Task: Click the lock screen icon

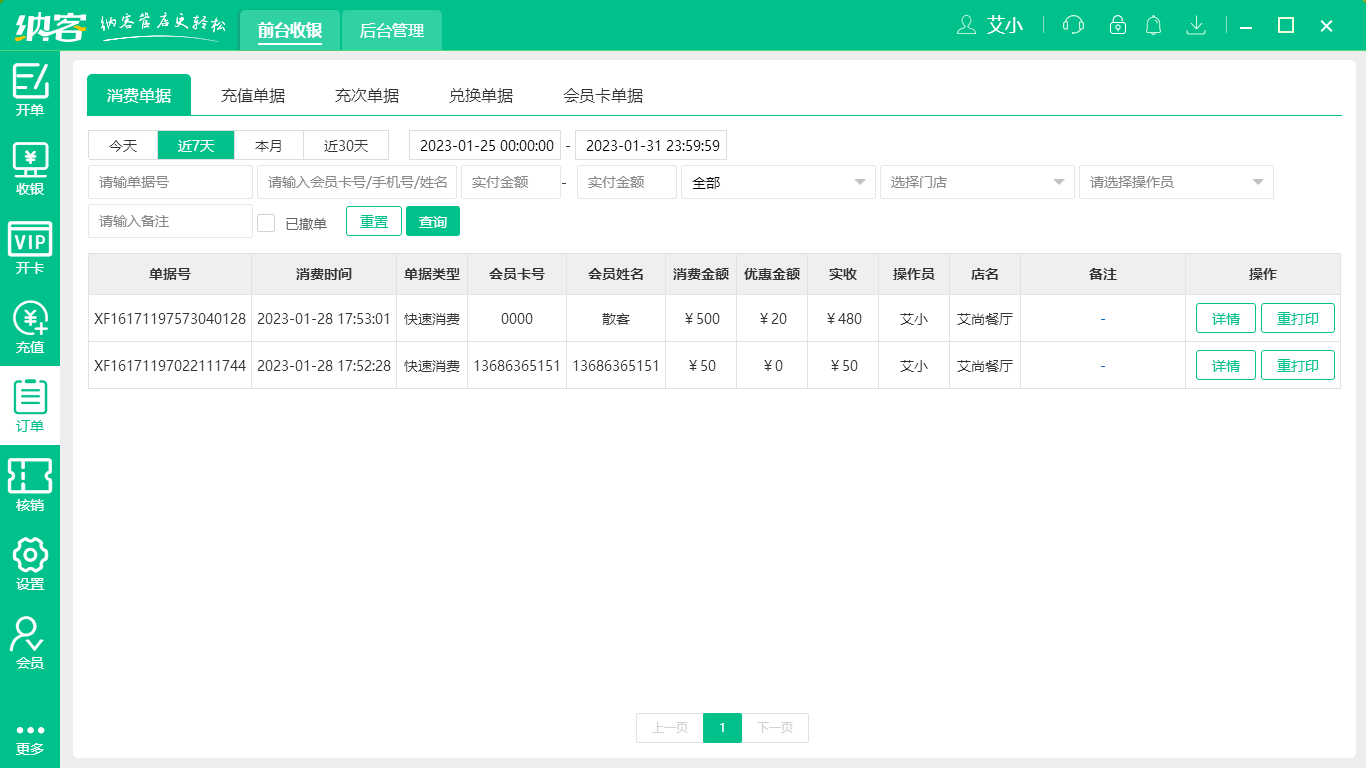Action: (1113, 25)
